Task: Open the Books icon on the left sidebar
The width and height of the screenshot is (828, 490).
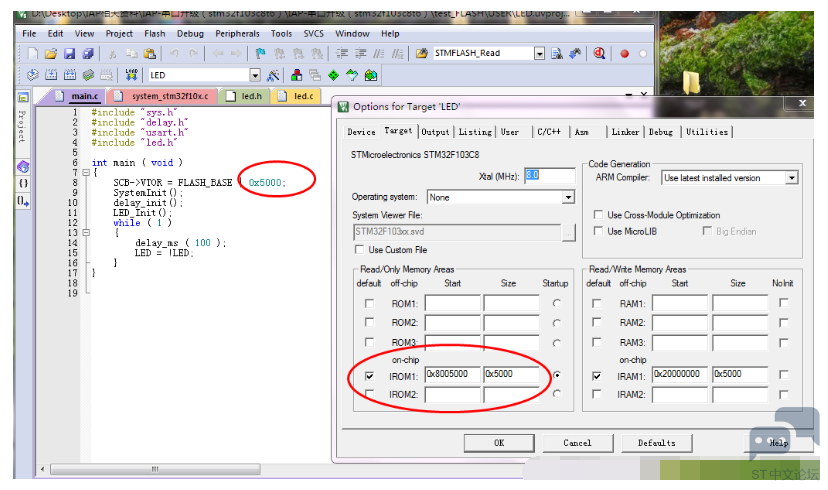Action: [23, 167]
